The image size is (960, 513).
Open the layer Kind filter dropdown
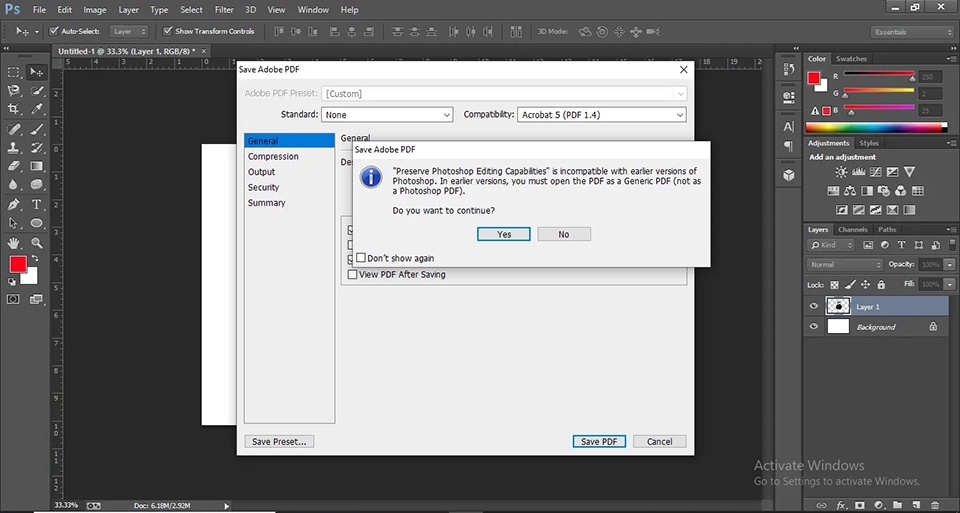tap(831, 245)
